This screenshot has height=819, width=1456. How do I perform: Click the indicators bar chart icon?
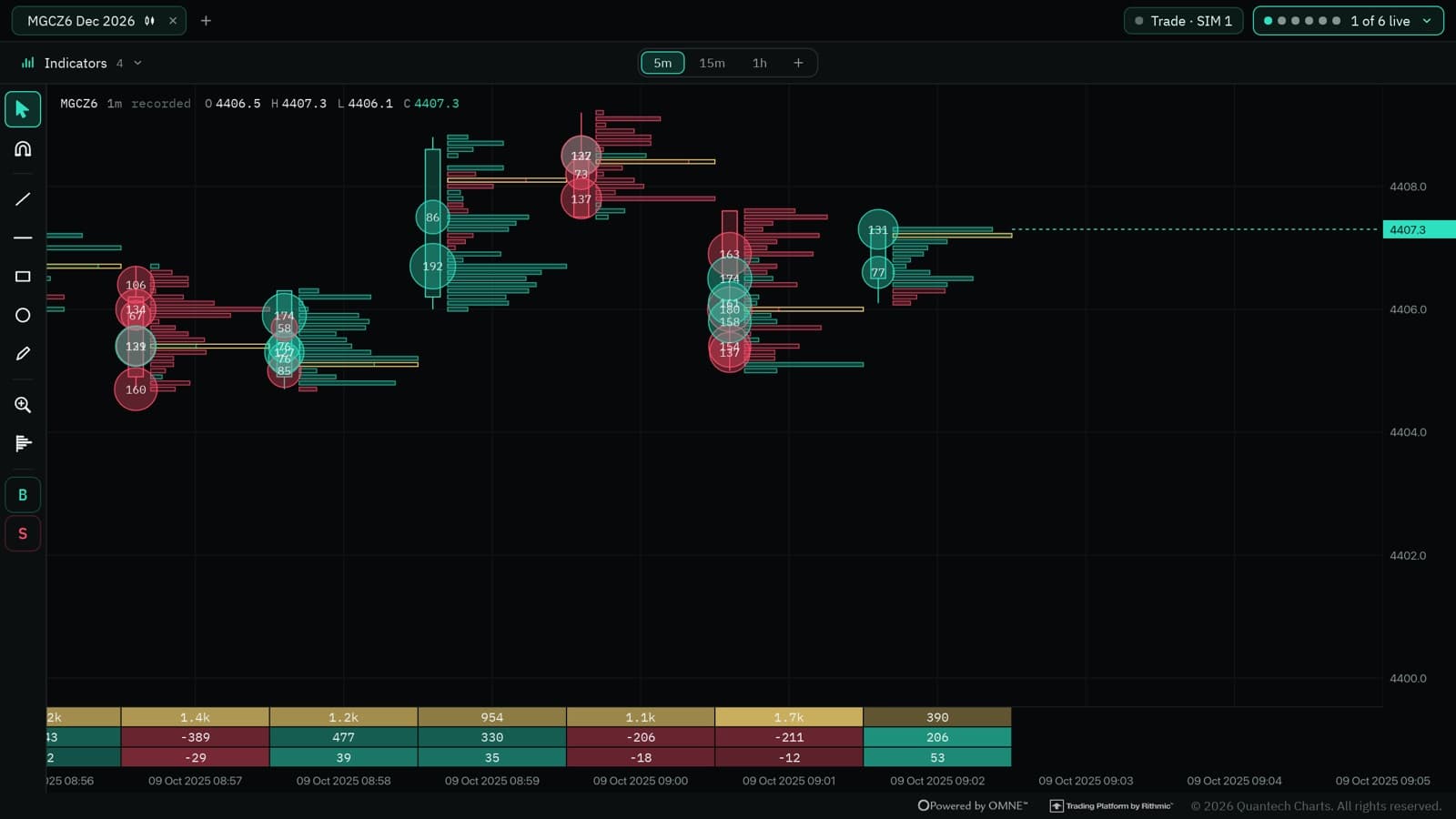tap(28, 63)
